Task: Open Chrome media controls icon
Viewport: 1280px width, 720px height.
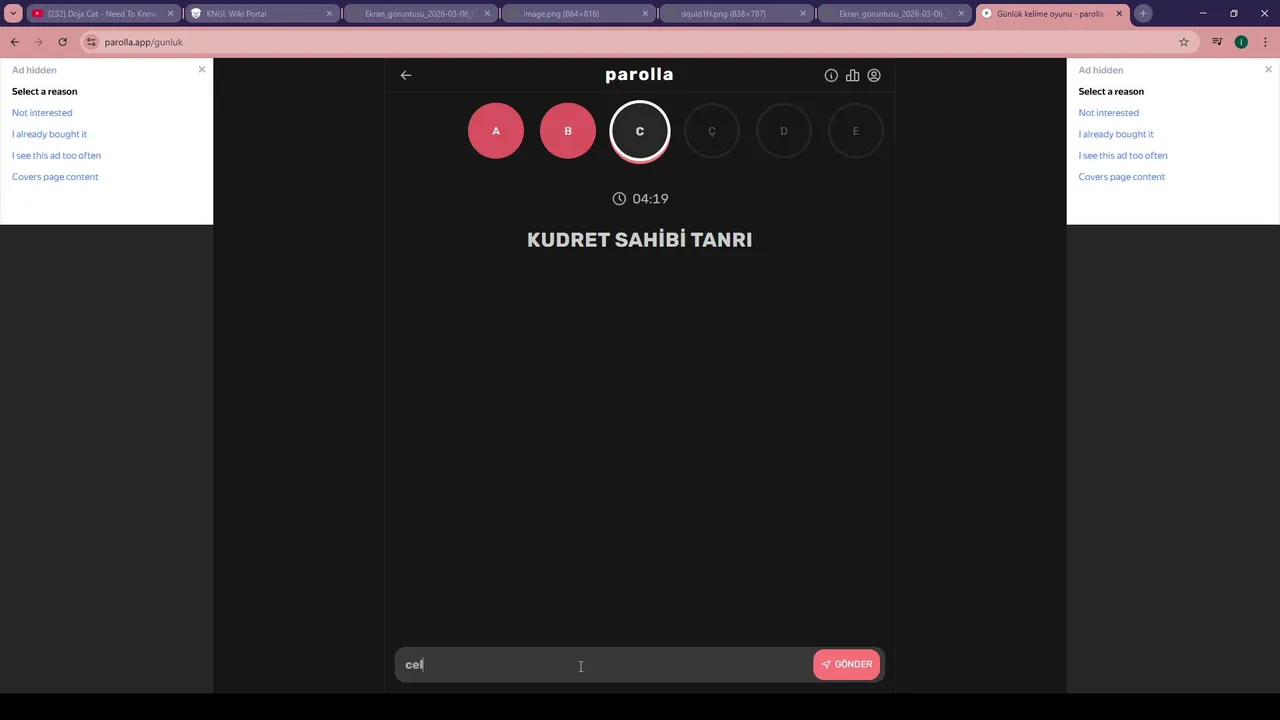Action: tap(1217, 42)
